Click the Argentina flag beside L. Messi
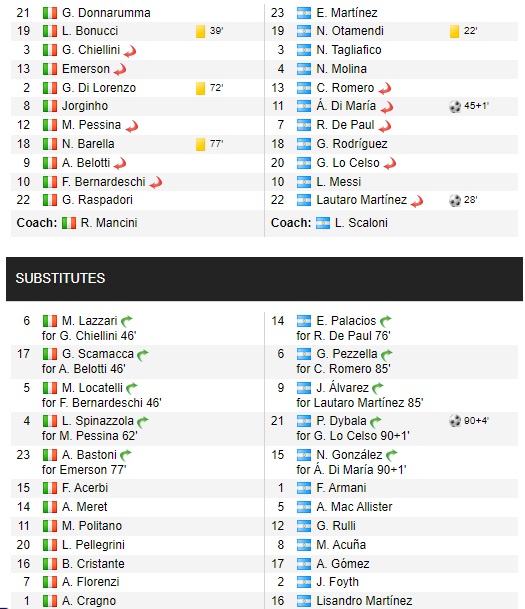The width and height of the screenshot is (525, 609). point(304,182)
